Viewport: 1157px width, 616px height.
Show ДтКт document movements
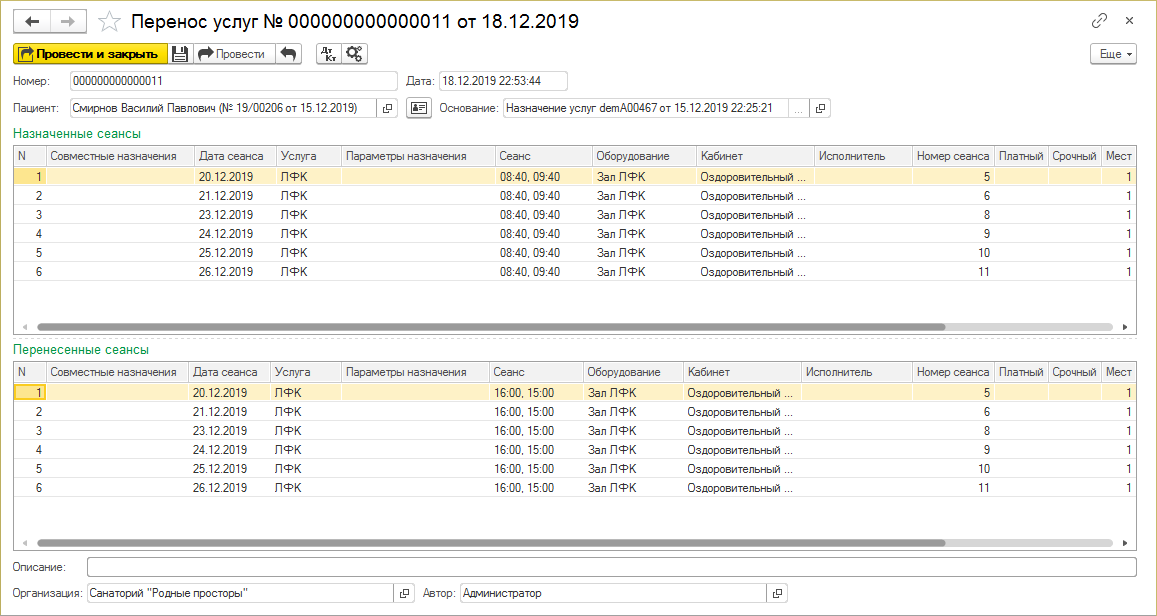coord(328,54)
